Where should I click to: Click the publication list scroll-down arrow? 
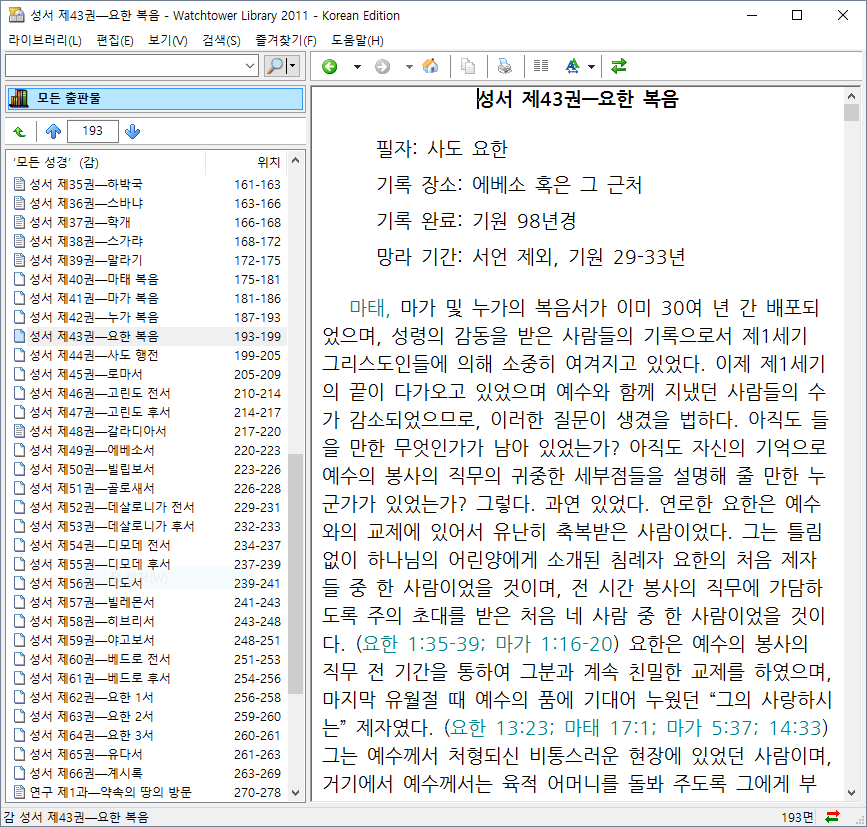tap(296, 793)
